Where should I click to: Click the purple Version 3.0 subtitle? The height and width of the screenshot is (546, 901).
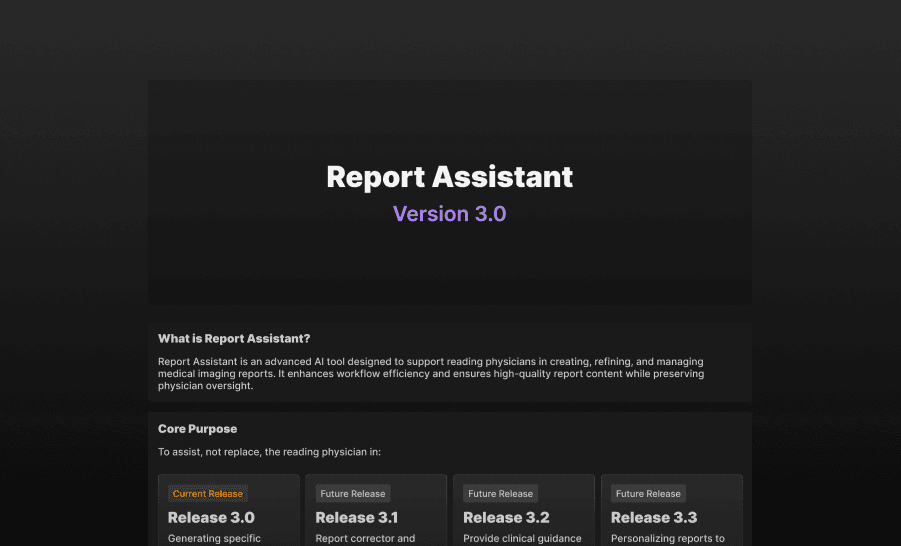449,214
